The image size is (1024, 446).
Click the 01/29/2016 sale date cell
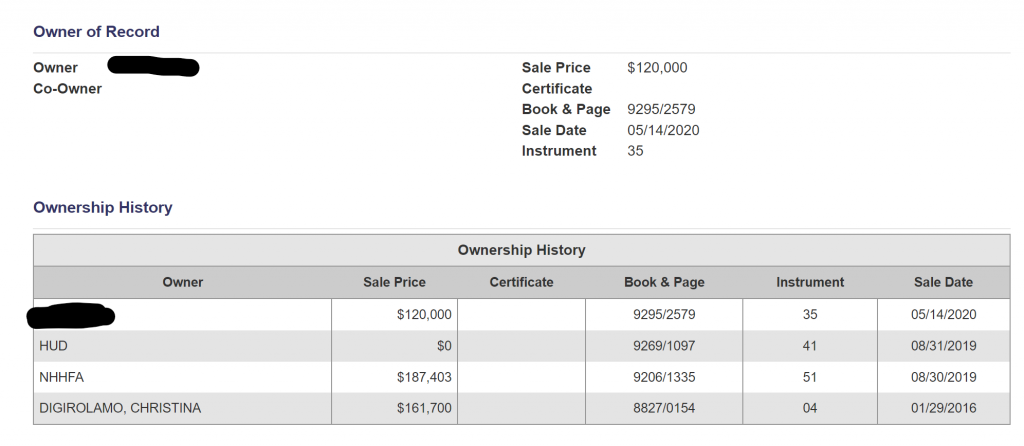pyautogui.click(x=943, y=408)
